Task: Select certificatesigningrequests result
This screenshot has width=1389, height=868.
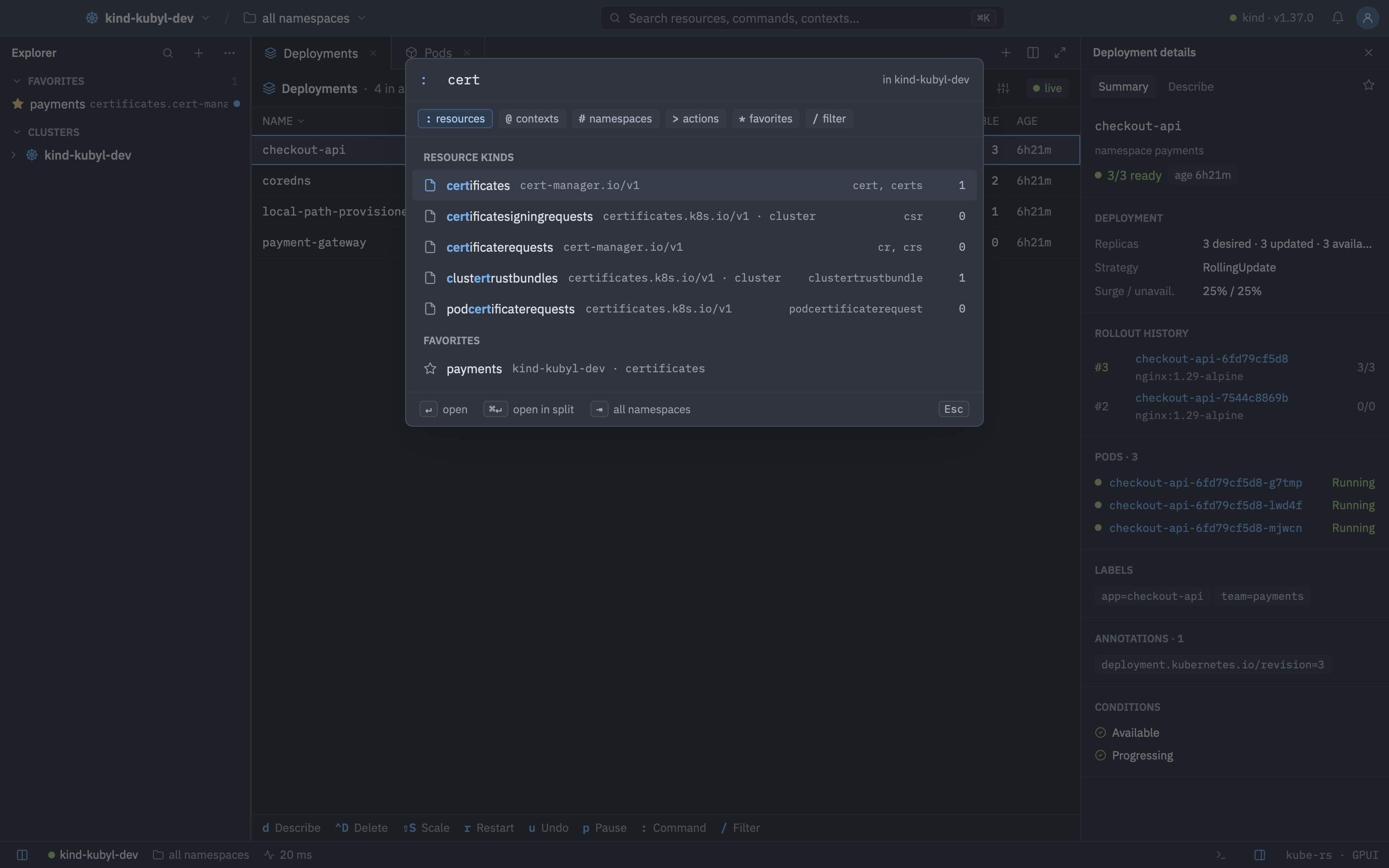Action: (694, 217)
